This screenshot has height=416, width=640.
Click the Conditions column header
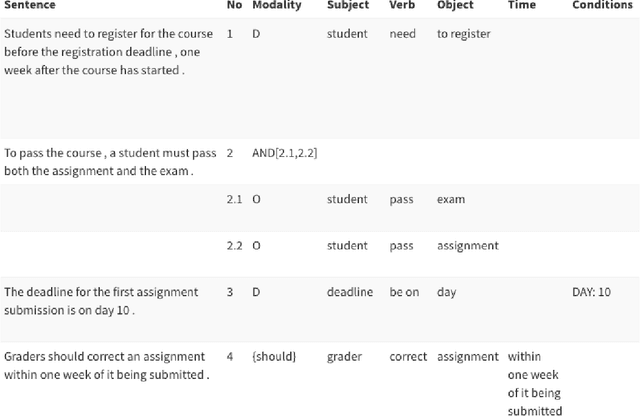click(605, 6)
